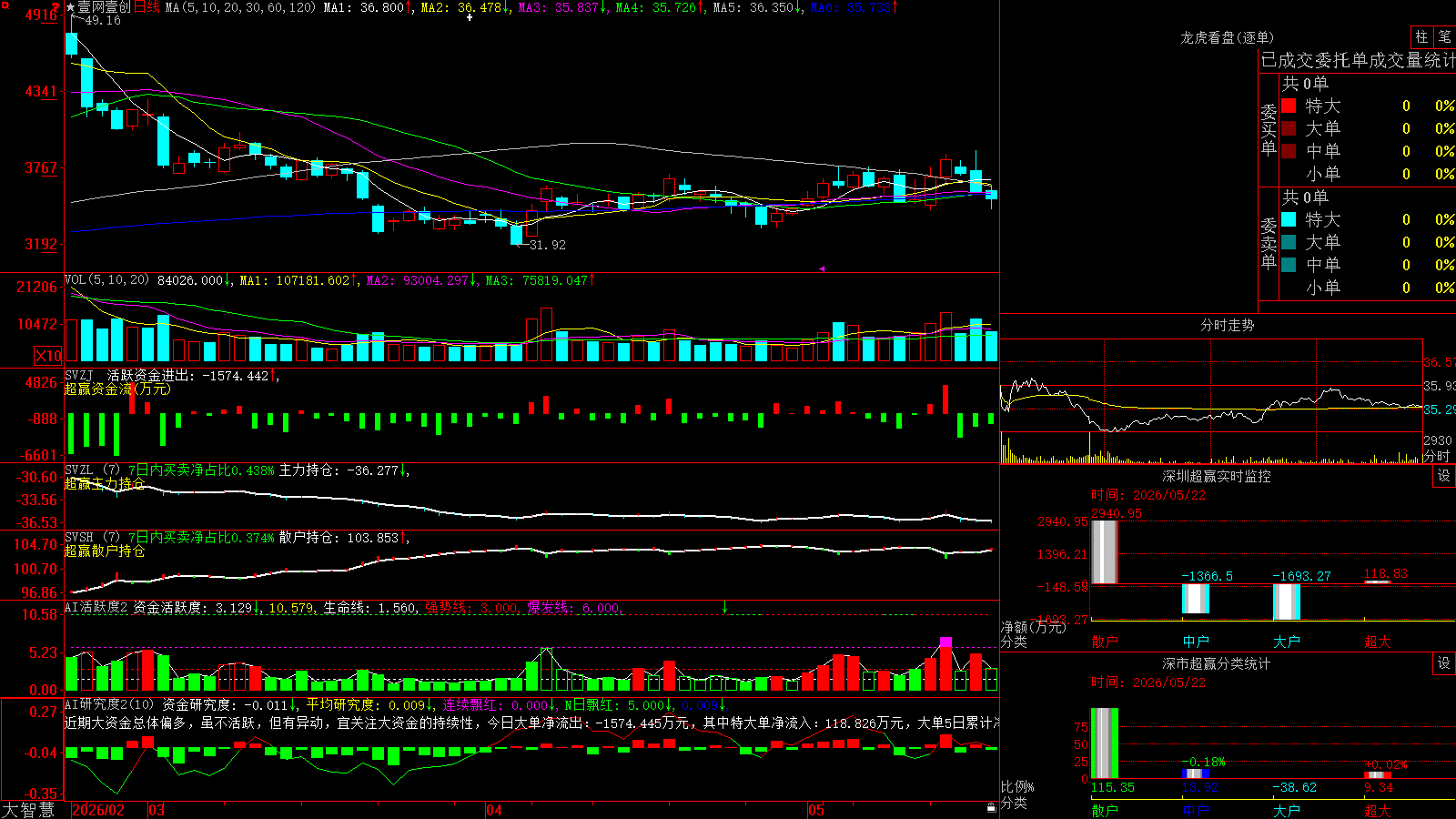Viewport: 1456px width, 819px height.
Task: Click the 已成交委托单成交量统计 header
Action: pyautogui.click(x=1358, y=60)
